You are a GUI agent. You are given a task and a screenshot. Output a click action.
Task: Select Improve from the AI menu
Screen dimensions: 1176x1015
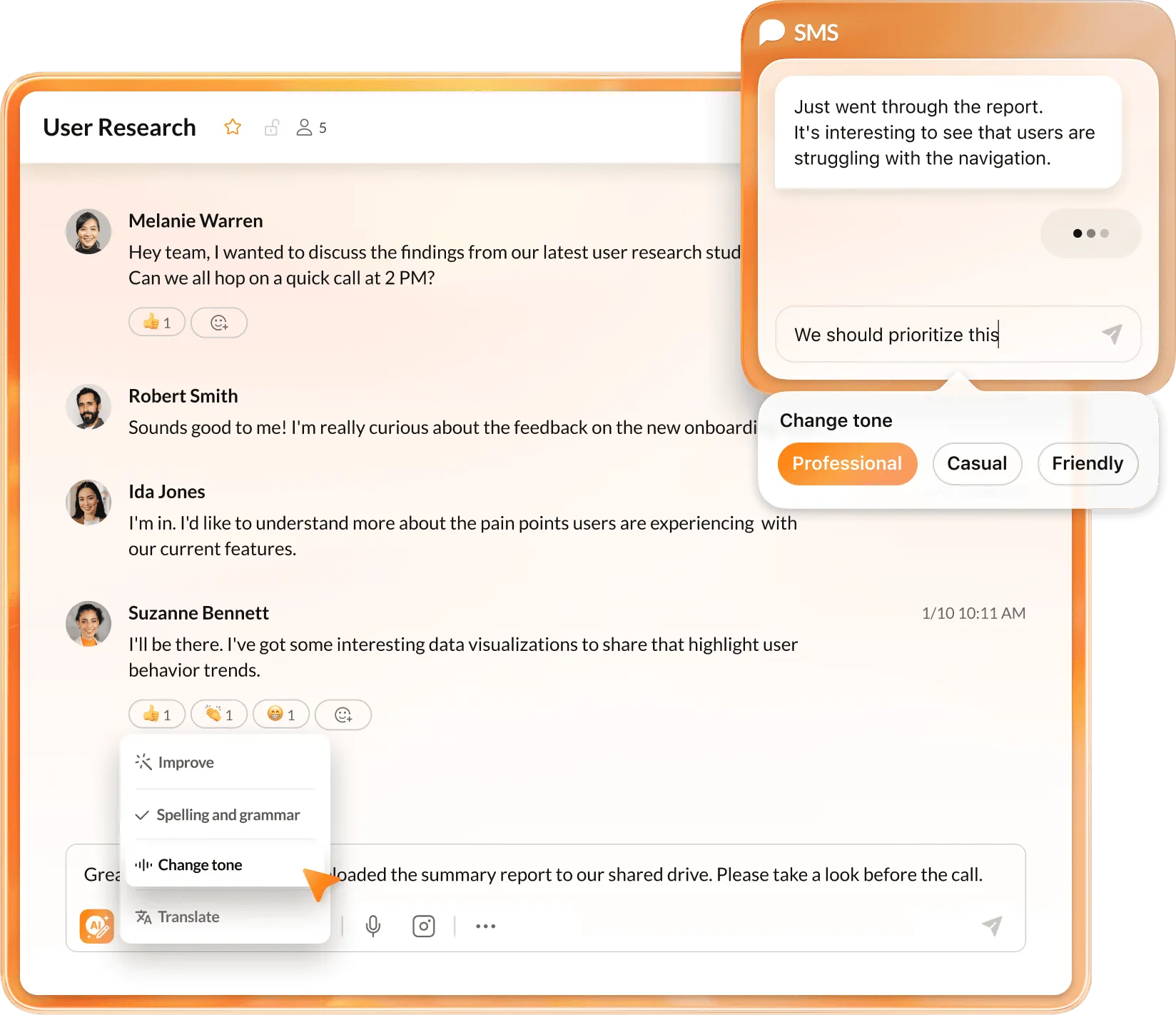186,762
